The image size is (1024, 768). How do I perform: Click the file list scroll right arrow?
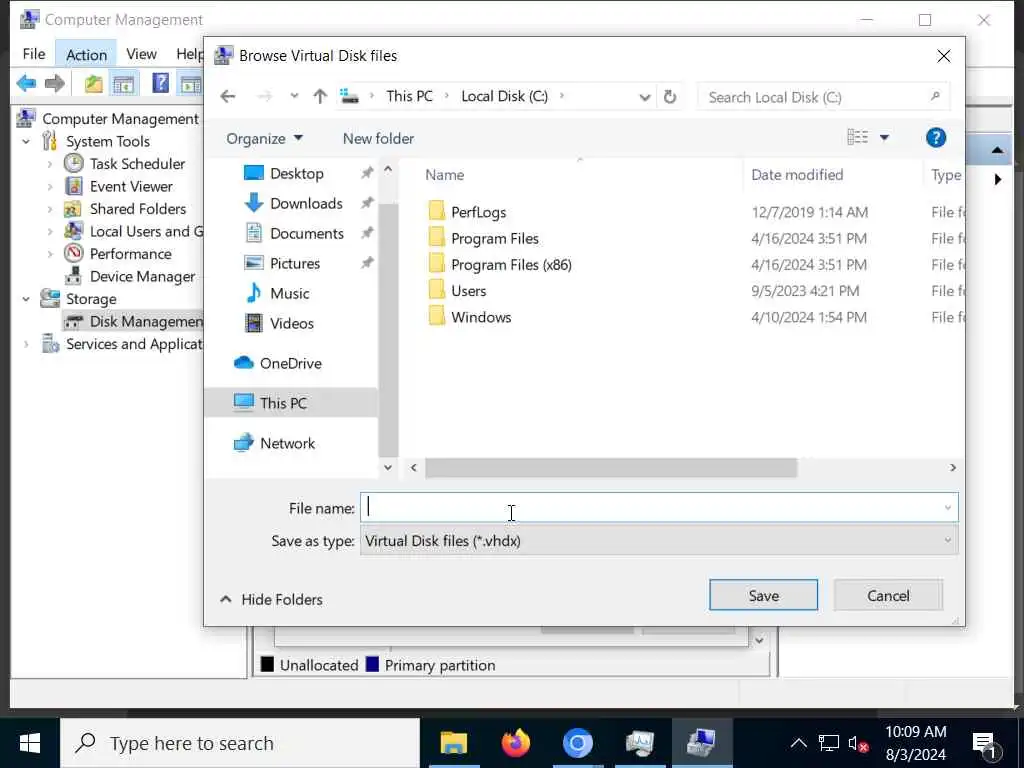[953, 468]
